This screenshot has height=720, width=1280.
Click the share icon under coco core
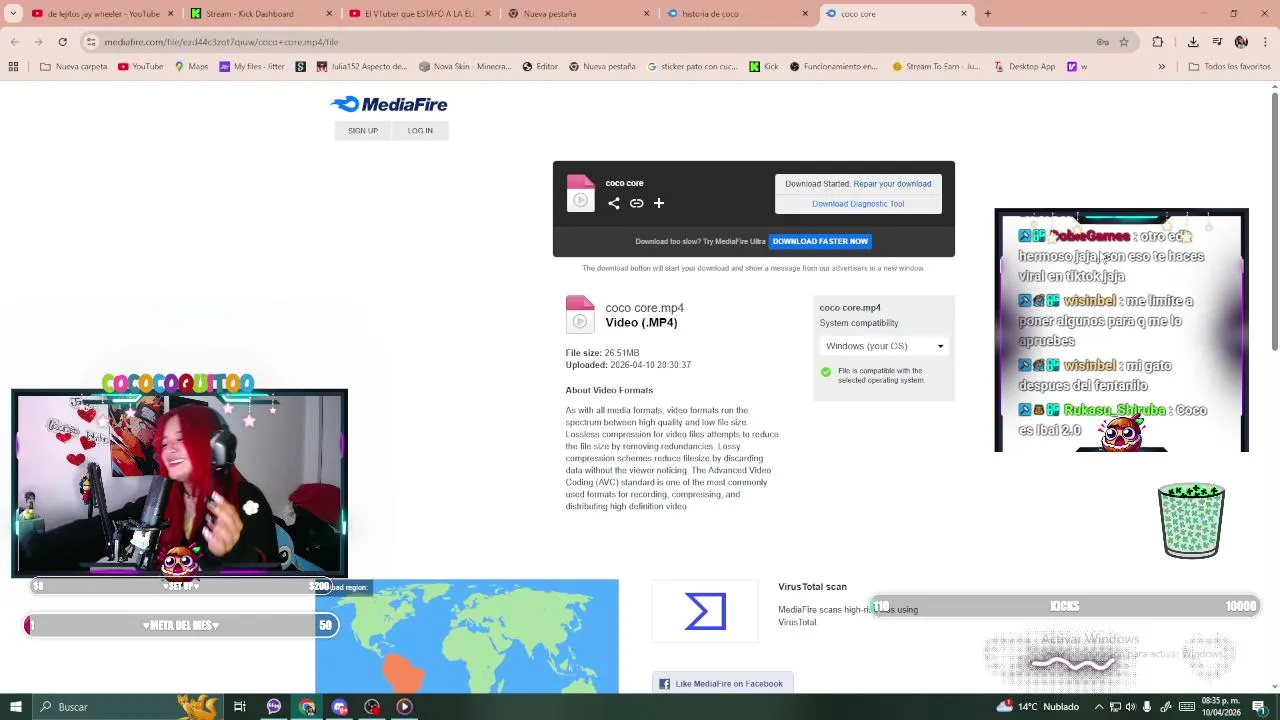[614, 203]
